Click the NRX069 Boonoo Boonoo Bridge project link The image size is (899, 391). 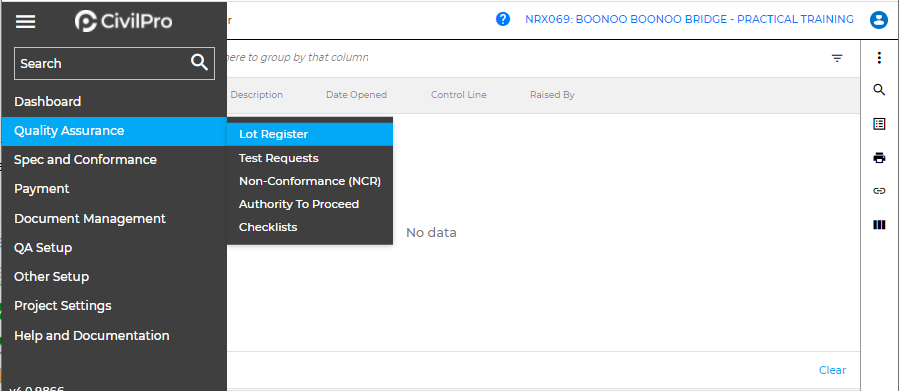(689, 19)
